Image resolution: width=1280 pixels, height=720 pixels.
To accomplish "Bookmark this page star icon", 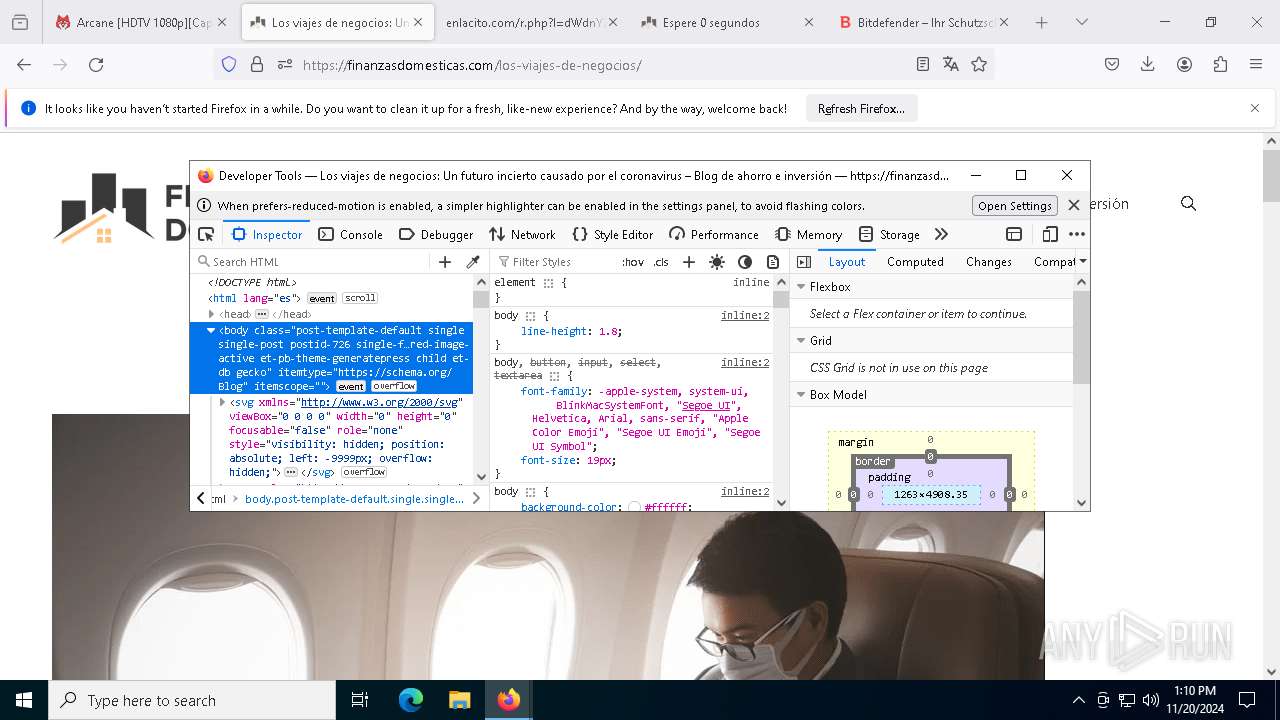I will [x=979, y=64].
